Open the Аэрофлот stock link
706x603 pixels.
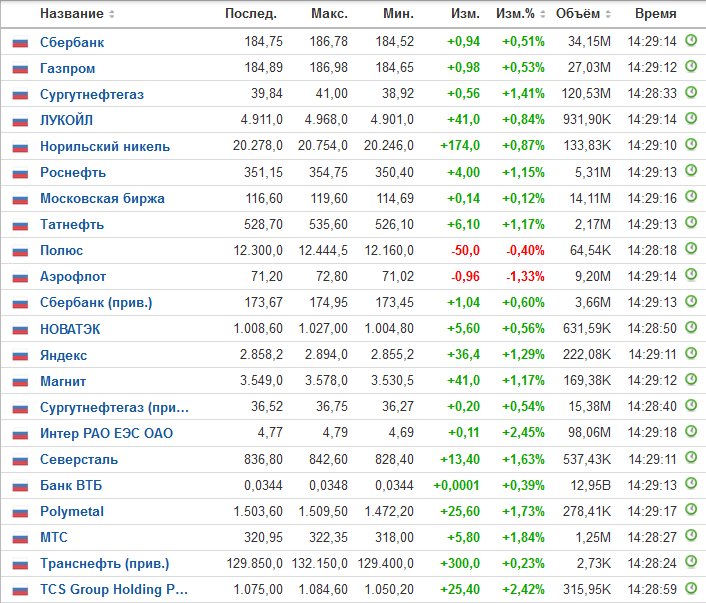[x=73, y=277]
